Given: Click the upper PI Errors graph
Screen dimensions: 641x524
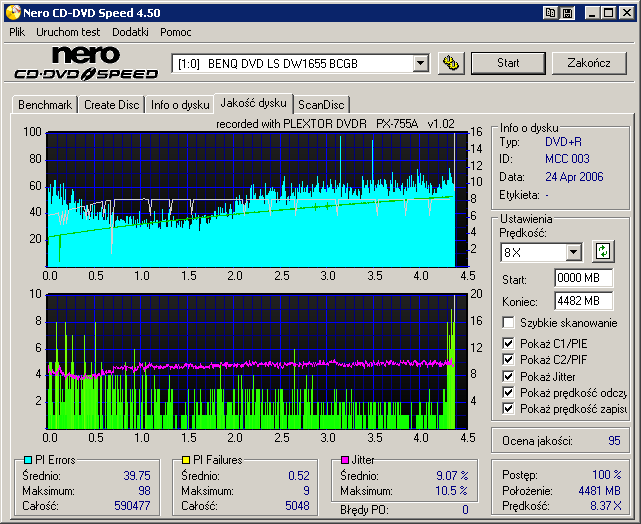Looking at the screenshot, I should tap(257, 199).
